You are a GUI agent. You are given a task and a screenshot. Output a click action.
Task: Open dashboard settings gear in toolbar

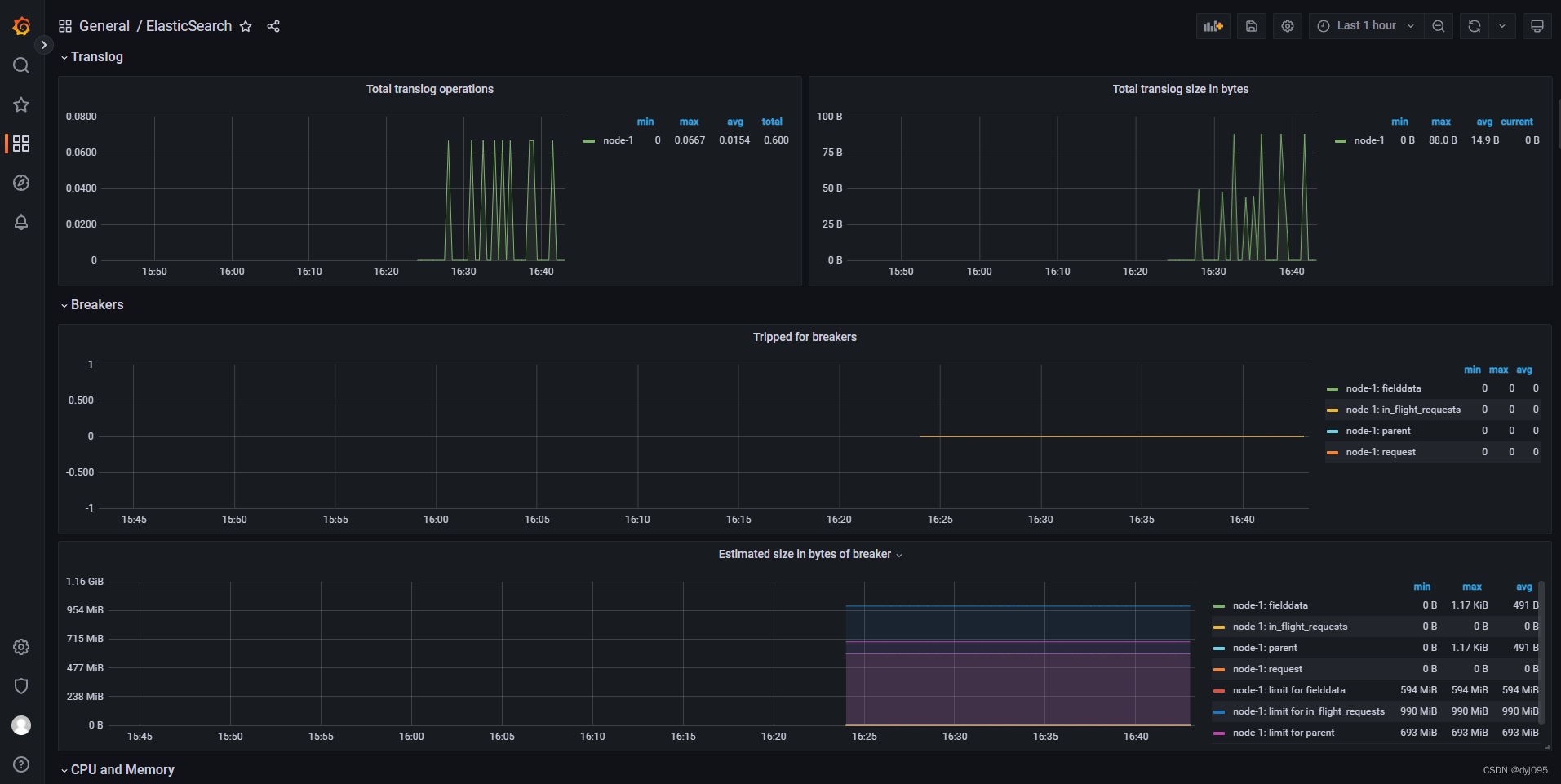pyautogui.click(x=1288, y=26)
